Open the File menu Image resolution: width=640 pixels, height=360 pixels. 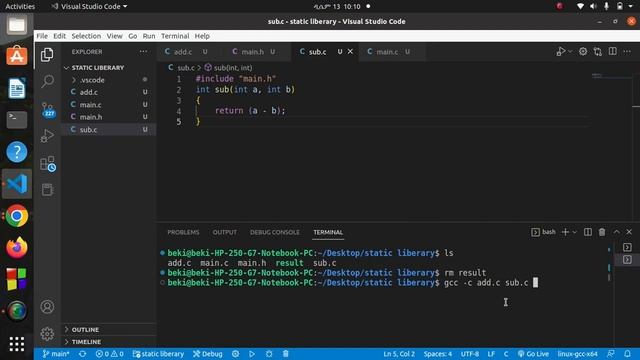42,36
